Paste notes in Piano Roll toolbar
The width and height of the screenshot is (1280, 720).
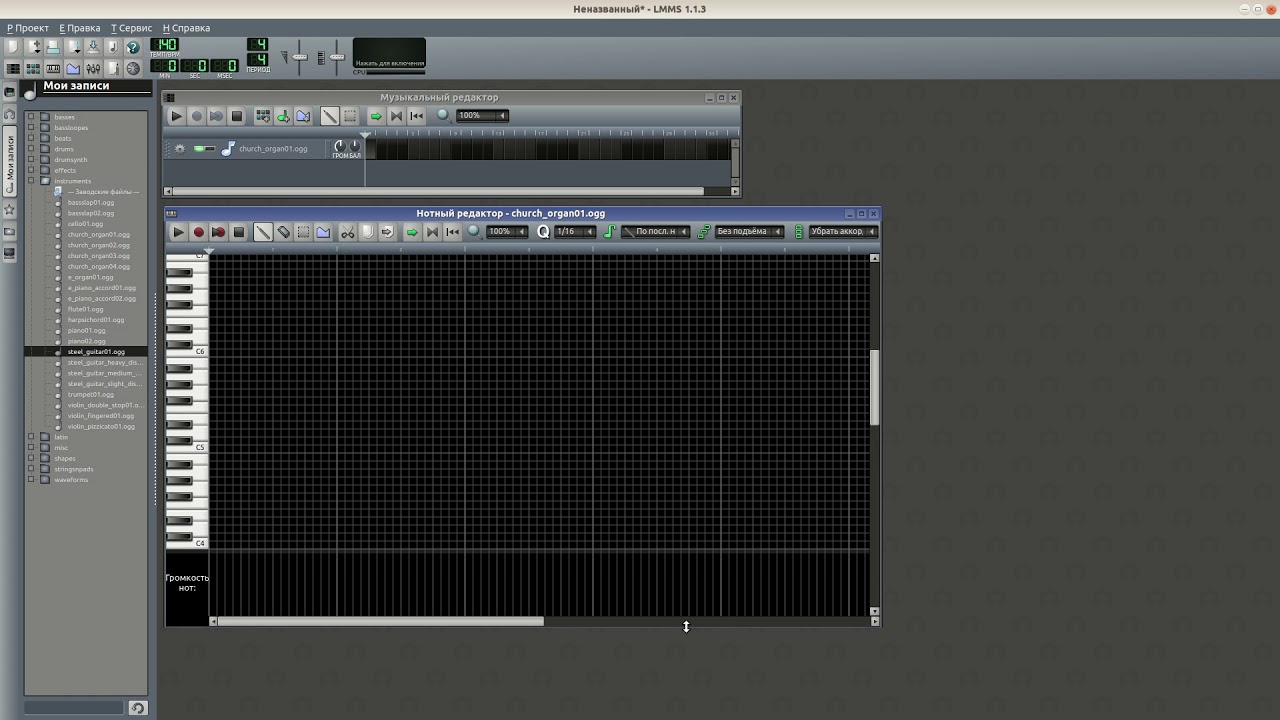pos(387,232)
